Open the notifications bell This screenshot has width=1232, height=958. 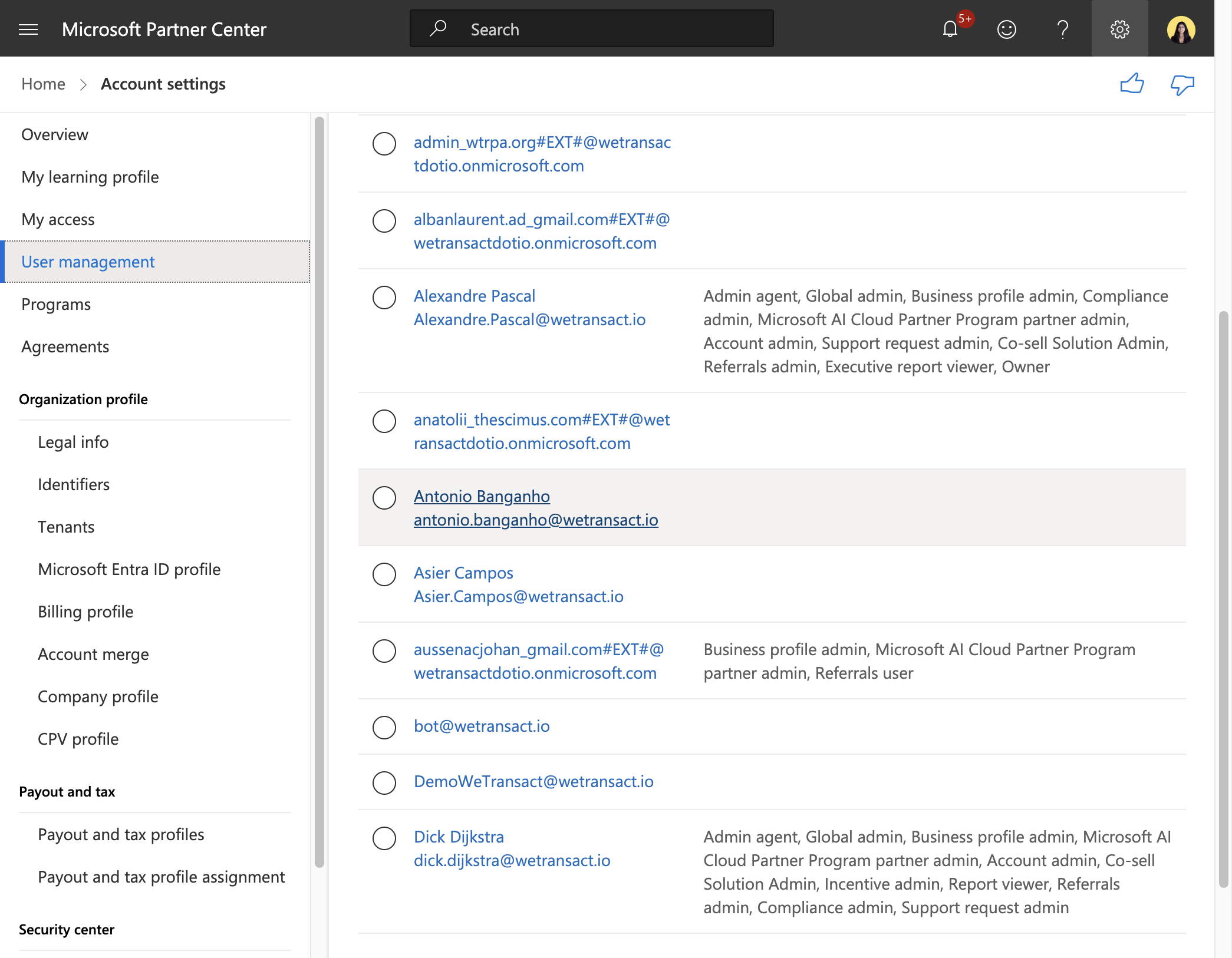[950, 29]
